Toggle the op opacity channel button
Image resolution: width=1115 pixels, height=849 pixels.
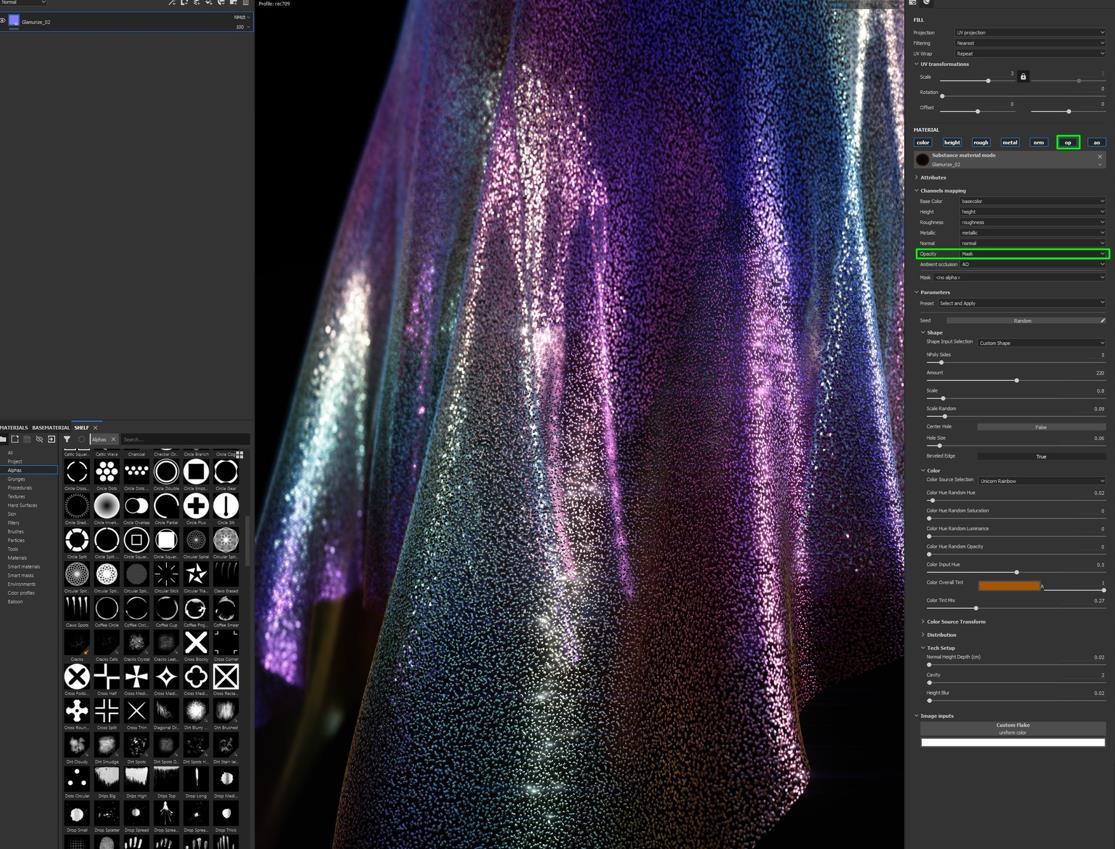tap(1067, 142)
